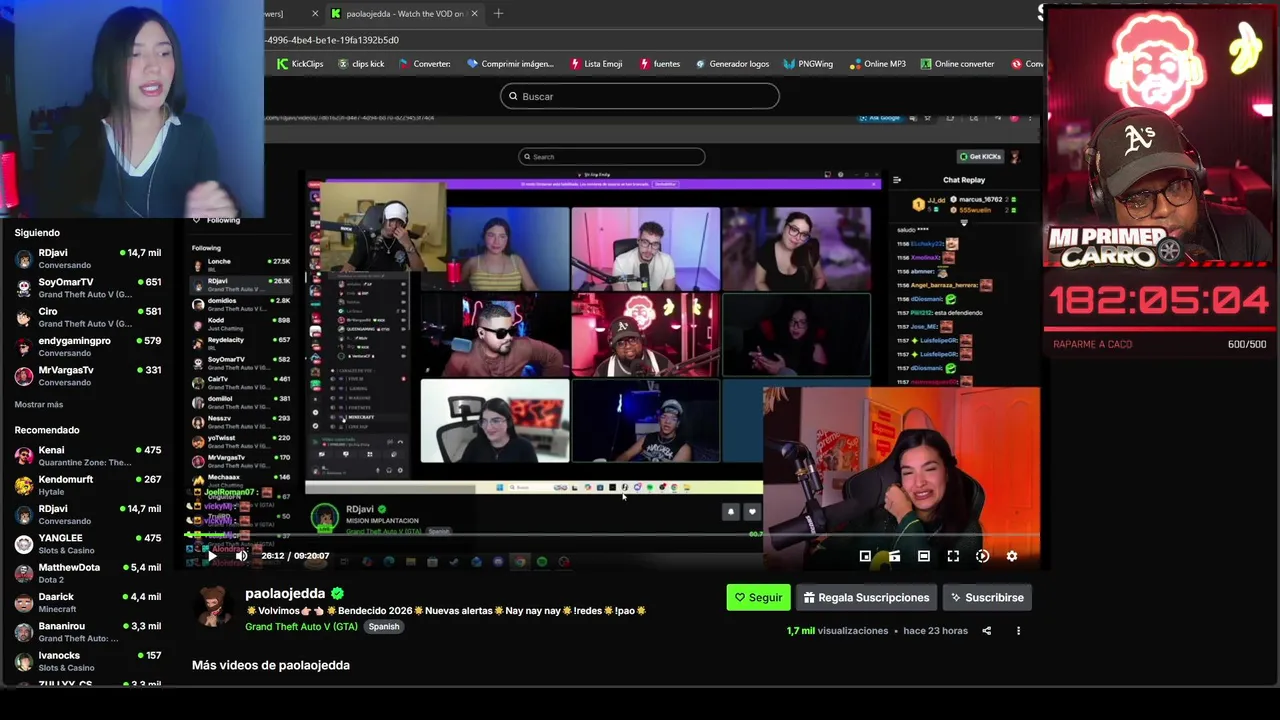
Task: Click the 1,7 mil visualizaciones text
Action: pyautogui.click(x=837, y=631)
